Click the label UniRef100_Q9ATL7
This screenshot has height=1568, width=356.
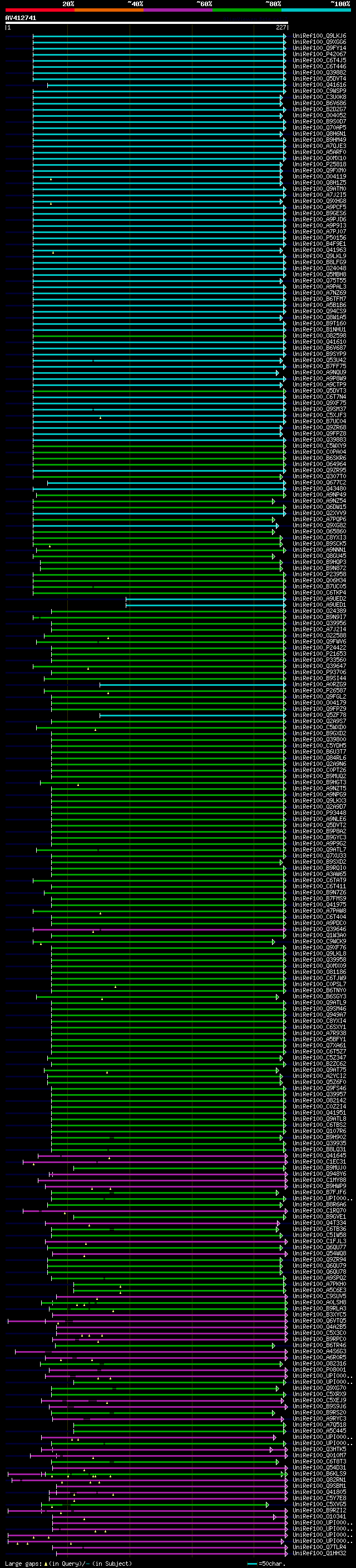pyautogui.click(x=319, y=850)
